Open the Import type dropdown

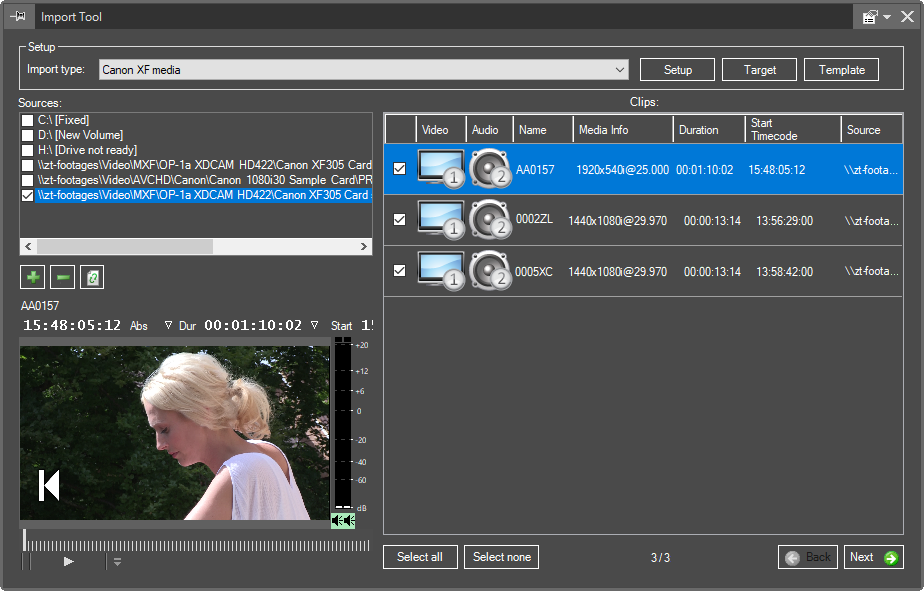coord(620,70)
